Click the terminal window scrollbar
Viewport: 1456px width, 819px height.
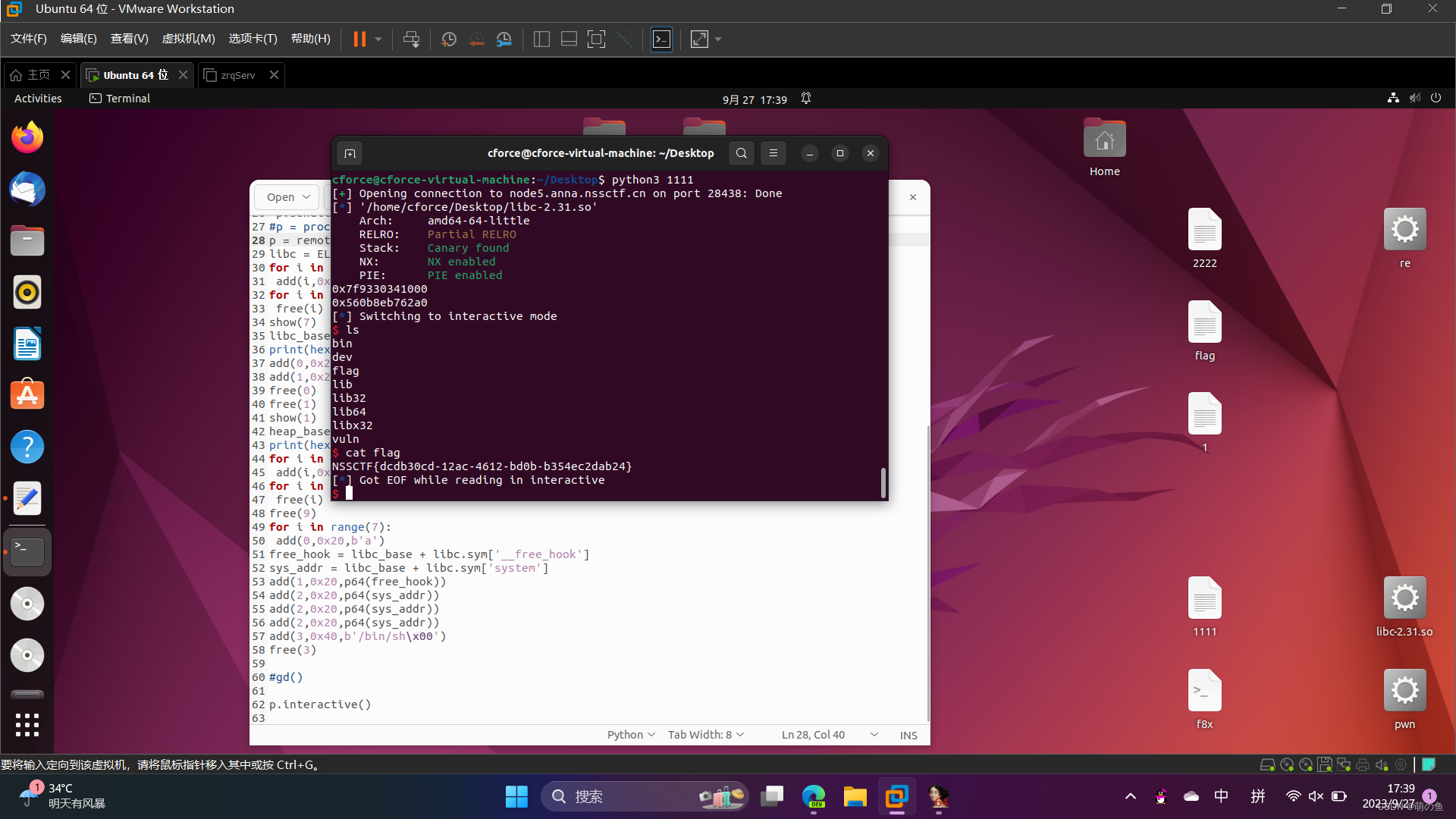[x=883, y=482]
